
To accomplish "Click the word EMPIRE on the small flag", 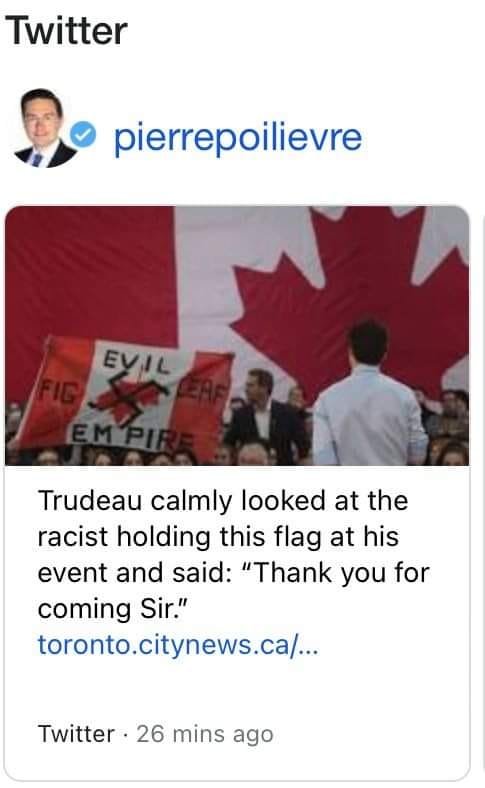I will pyautogui.click(x=132, y=437).
